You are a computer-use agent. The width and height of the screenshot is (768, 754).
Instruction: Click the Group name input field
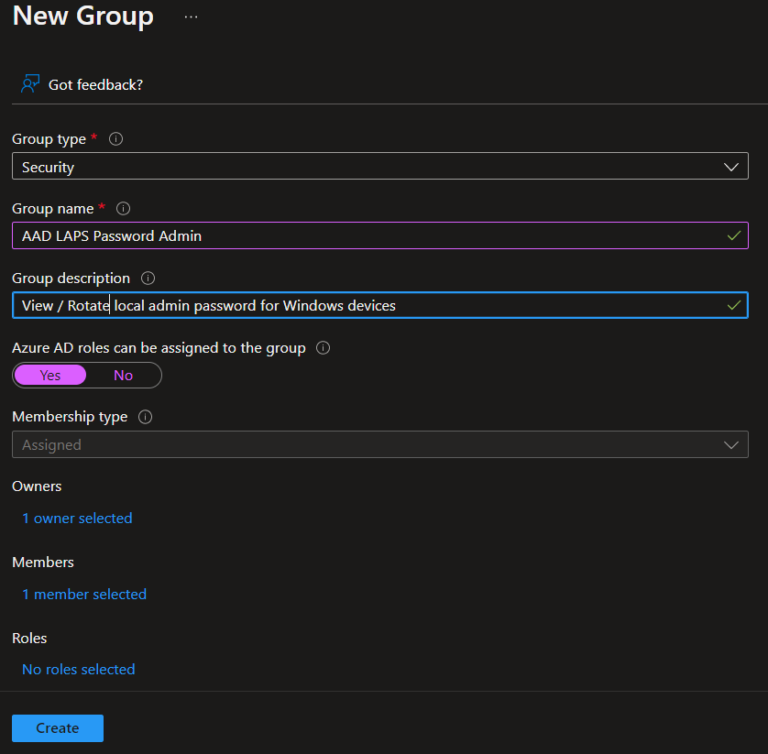tap(380, 236)
